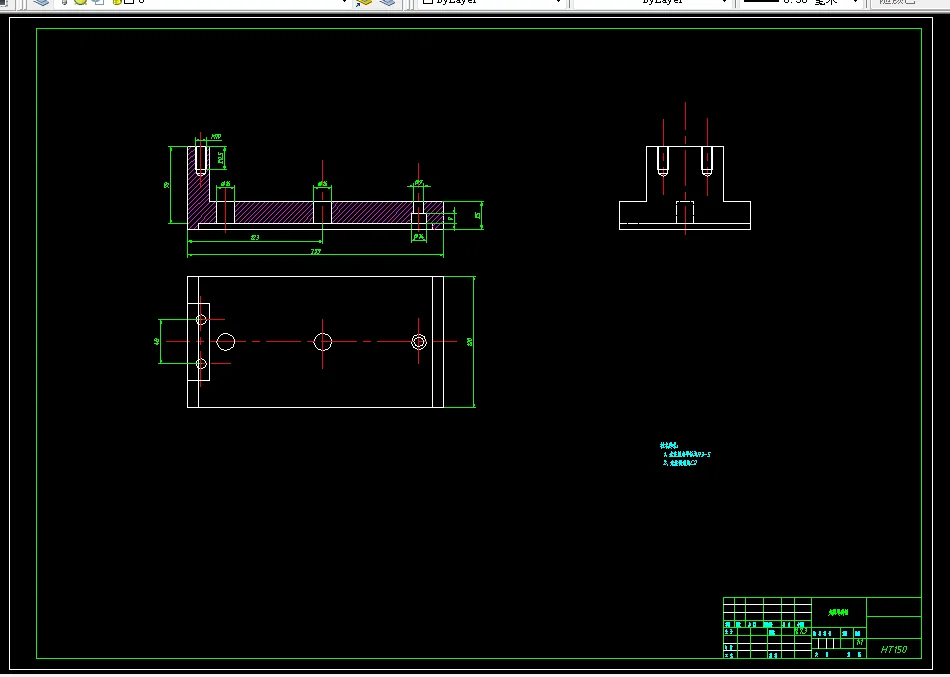
Task: Select the bottom overall length dimension text
Action: (315, 252)
